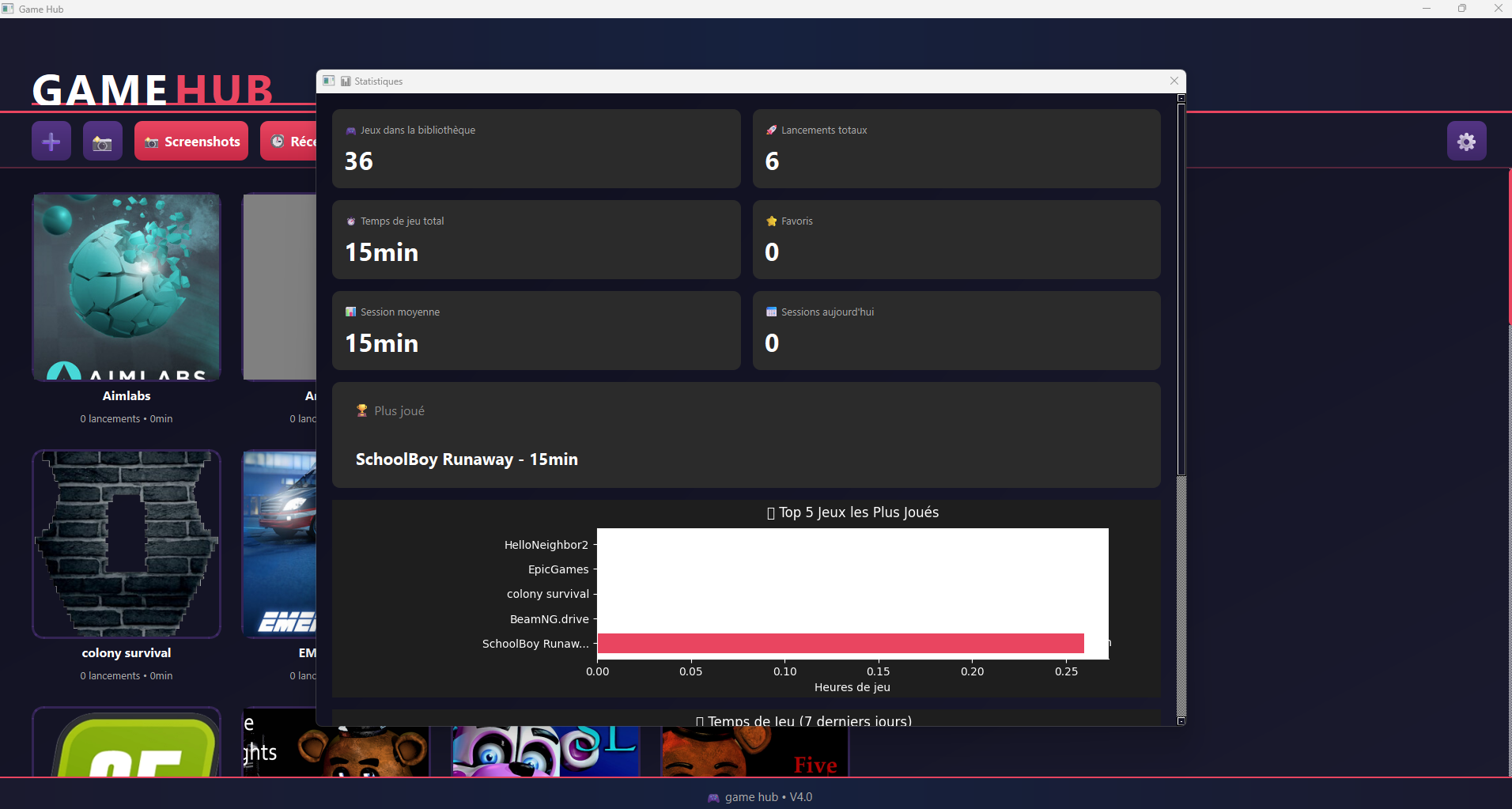This screenshot has width=1512, height=809.
Task: Click the 'Favoris' label
Action: point(797,221)
